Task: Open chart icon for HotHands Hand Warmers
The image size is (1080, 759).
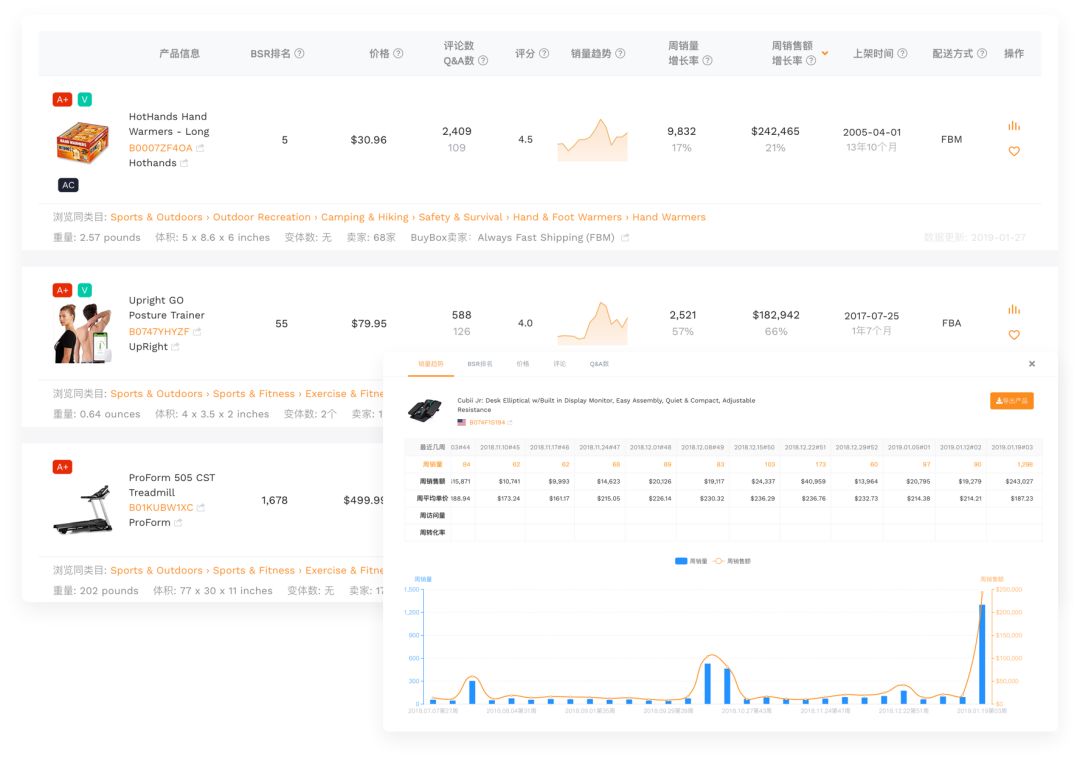Action: (x=1014, y=126)
